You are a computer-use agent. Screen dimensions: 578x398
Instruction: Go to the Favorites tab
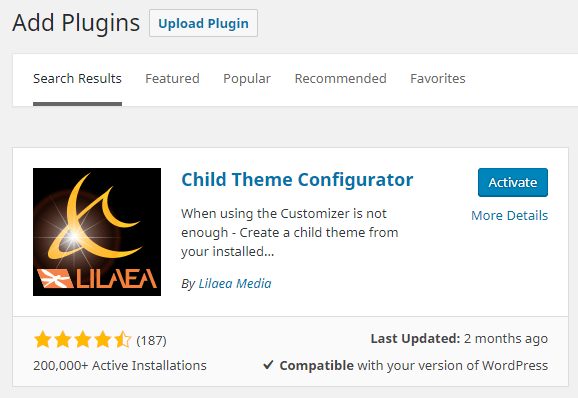click(438, 79)
